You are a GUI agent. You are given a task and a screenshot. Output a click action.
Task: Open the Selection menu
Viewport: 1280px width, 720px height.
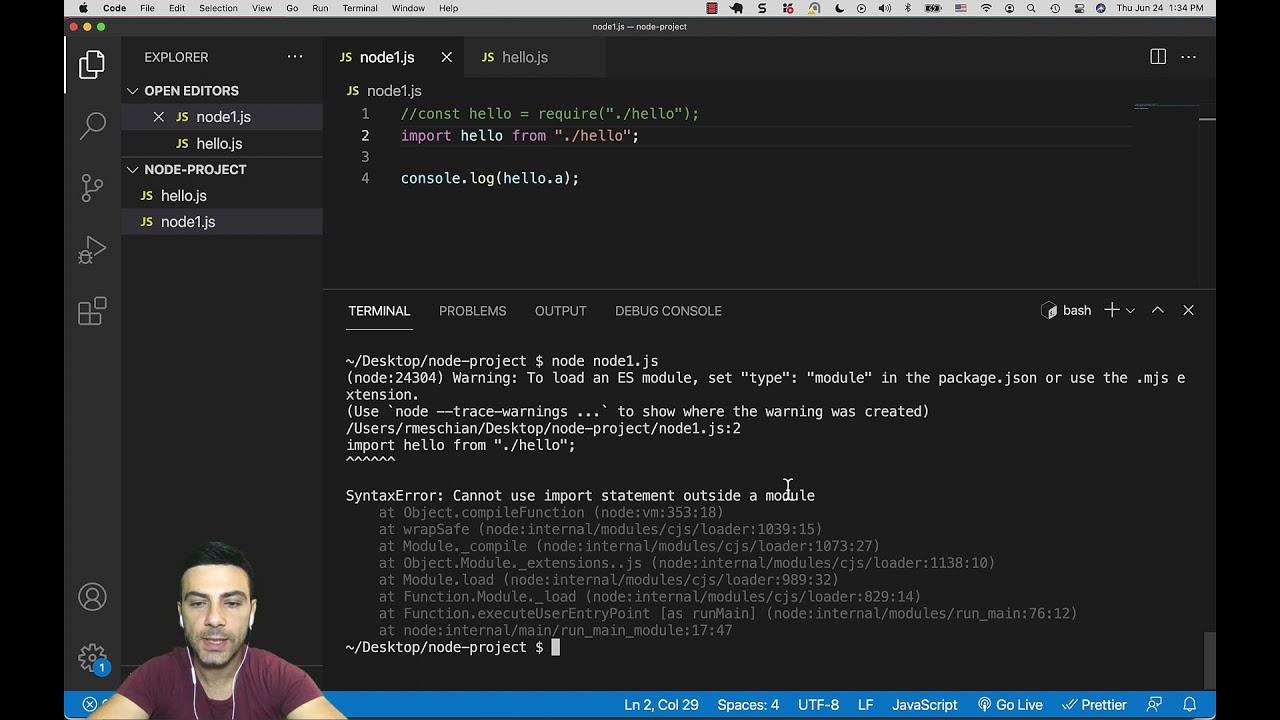coord(218,8)
